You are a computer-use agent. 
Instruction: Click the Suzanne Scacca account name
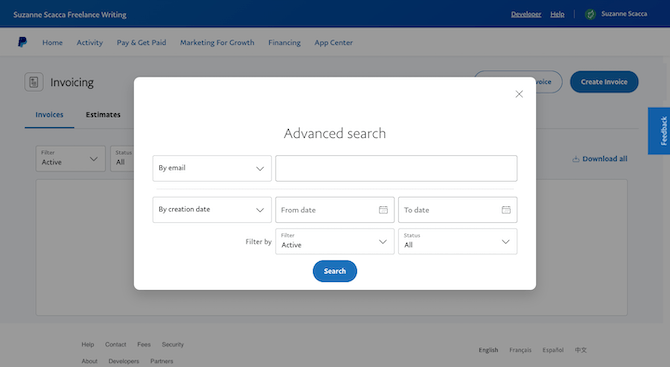point(624,14)
